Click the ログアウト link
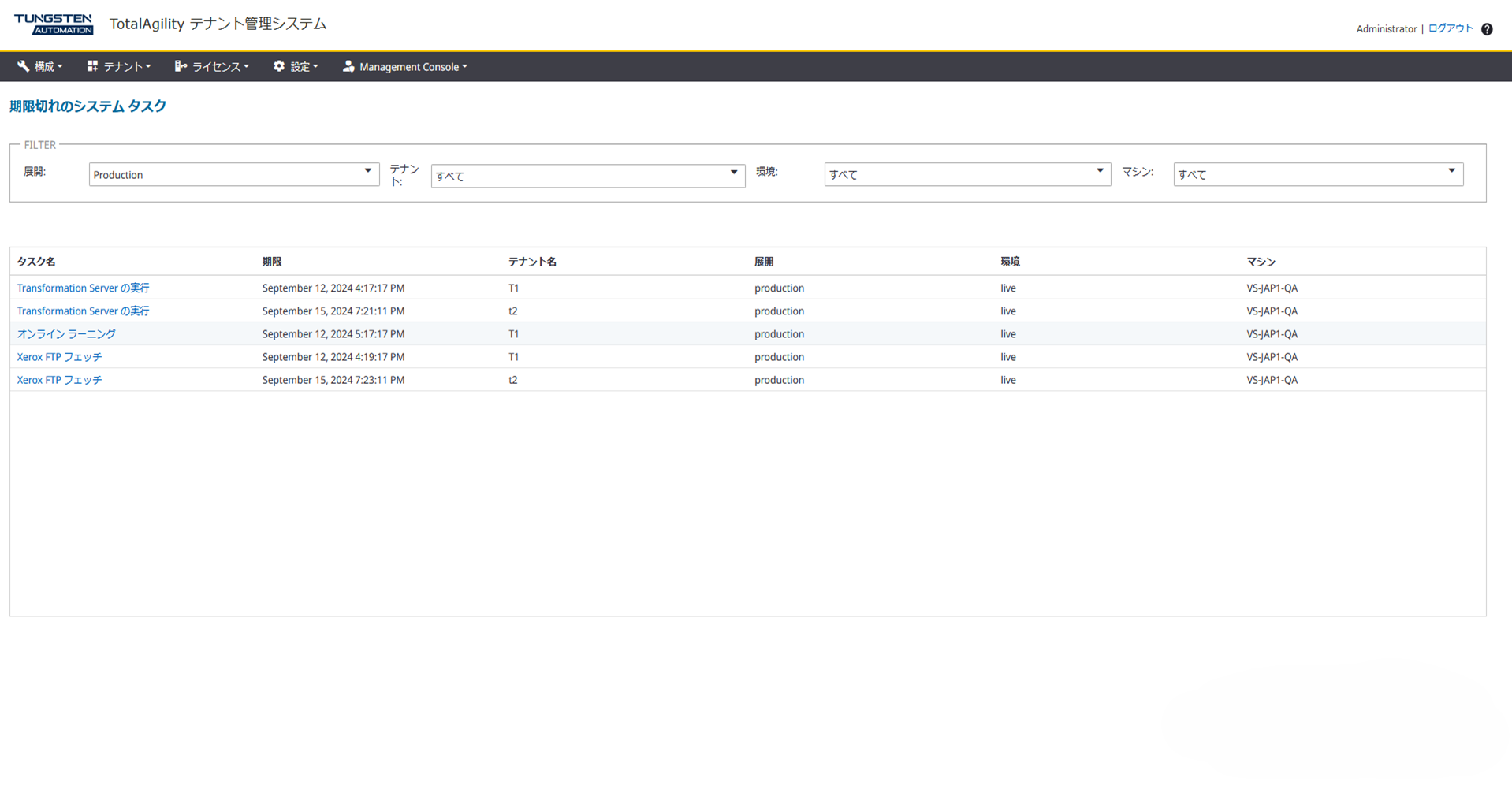The image size is (1512, 785). [x=1451, y=28]
